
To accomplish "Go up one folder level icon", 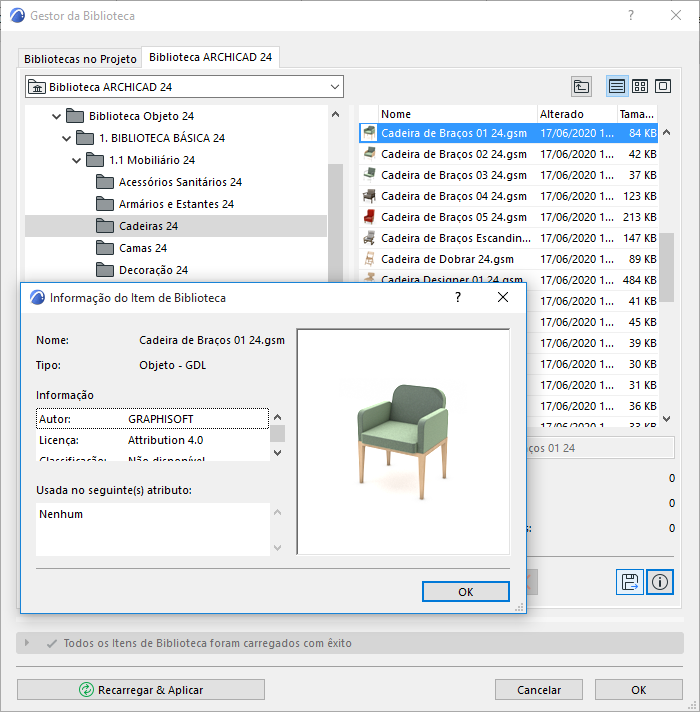I will click(581, 86).
